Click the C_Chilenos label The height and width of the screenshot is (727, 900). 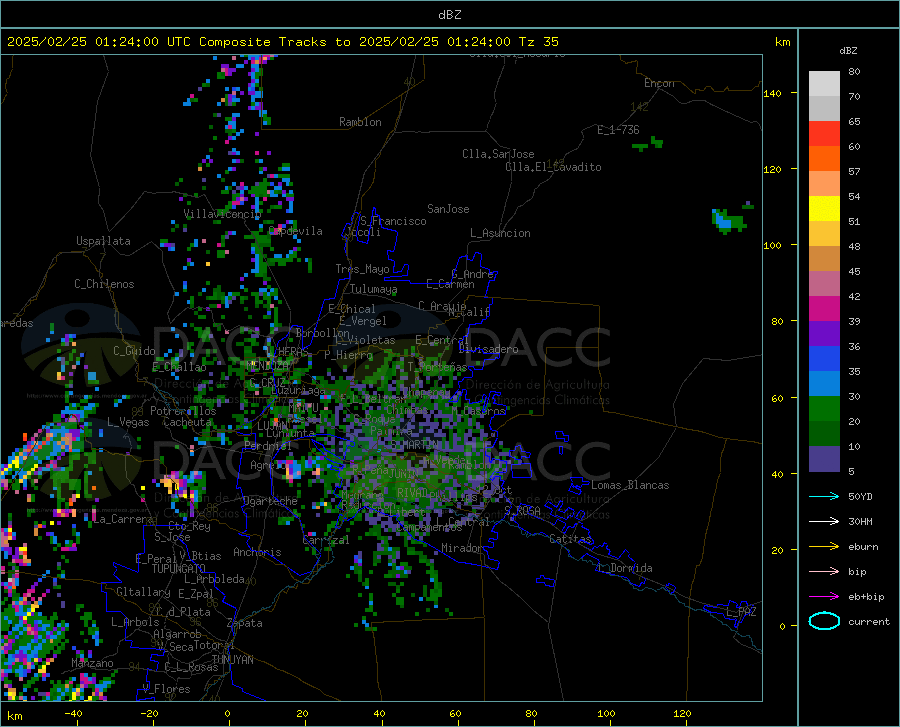[x=104, y=284]
